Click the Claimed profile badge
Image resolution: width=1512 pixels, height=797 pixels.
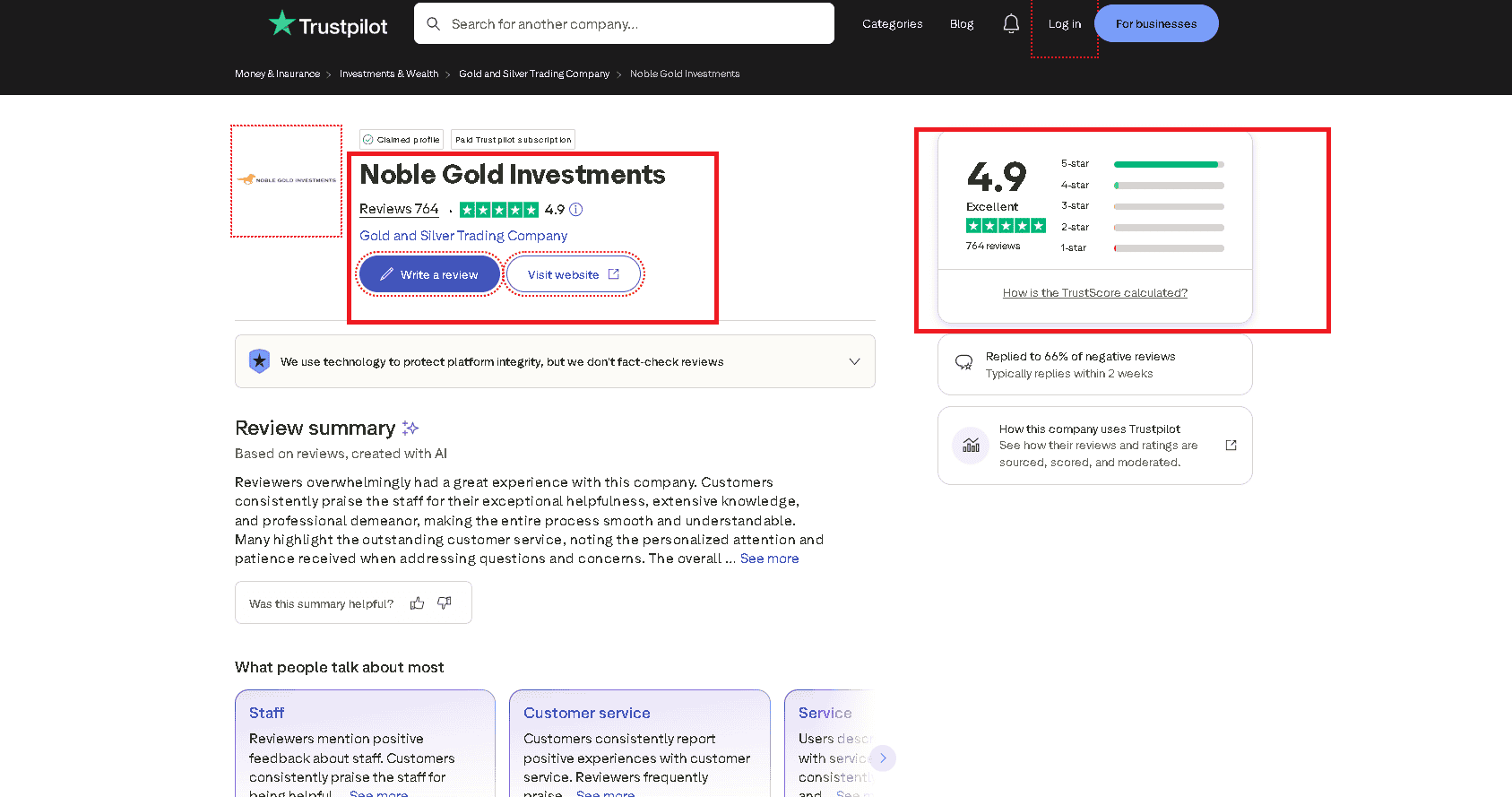coord(402,140)
